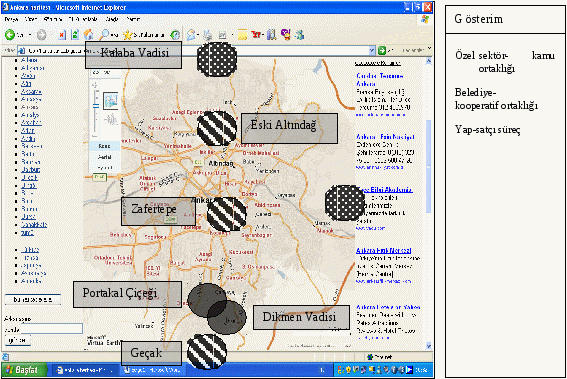
Task: Expand the Mail button dropdown arrow
Action: coord(198,35)
